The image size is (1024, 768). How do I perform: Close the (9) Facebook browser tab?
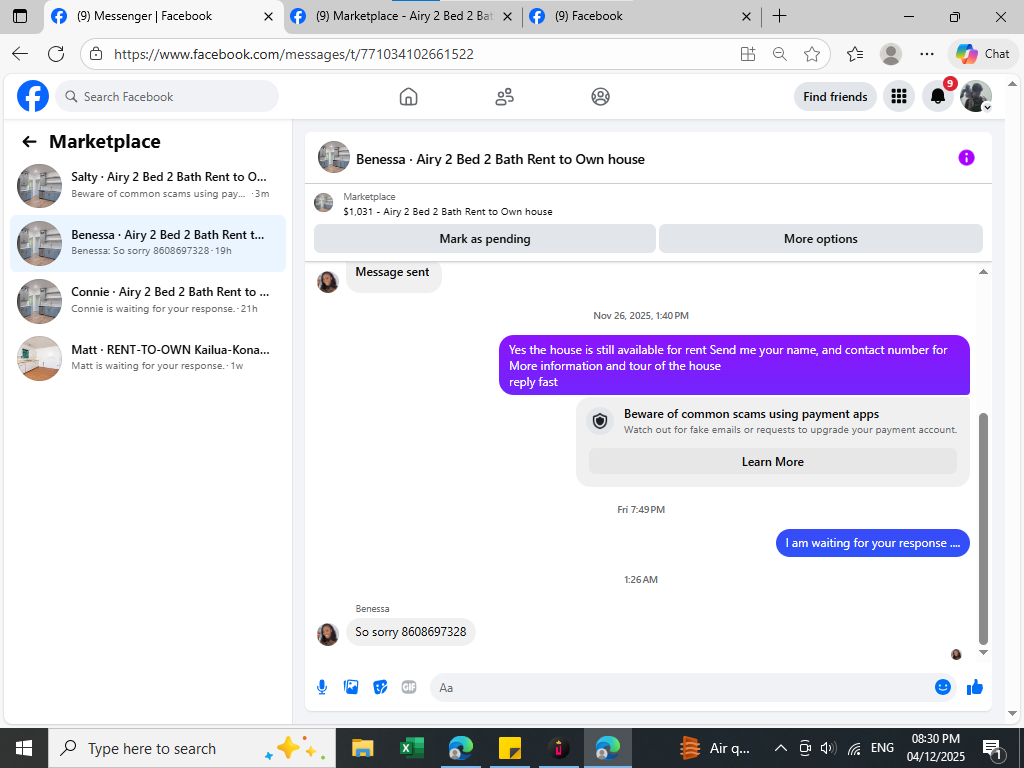(746, 17)
